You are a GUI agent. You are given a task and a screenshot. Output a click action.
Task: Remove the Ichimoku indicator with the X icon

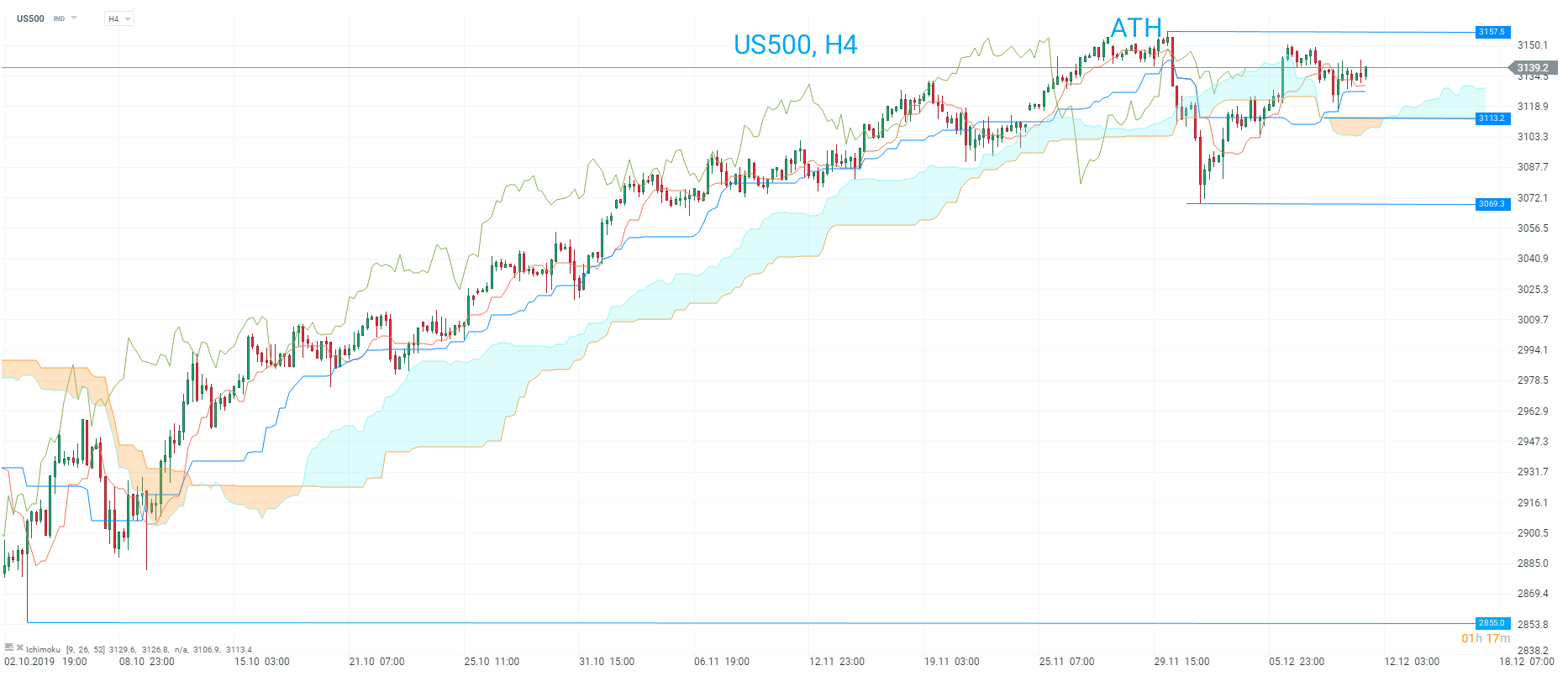point(19,647)
